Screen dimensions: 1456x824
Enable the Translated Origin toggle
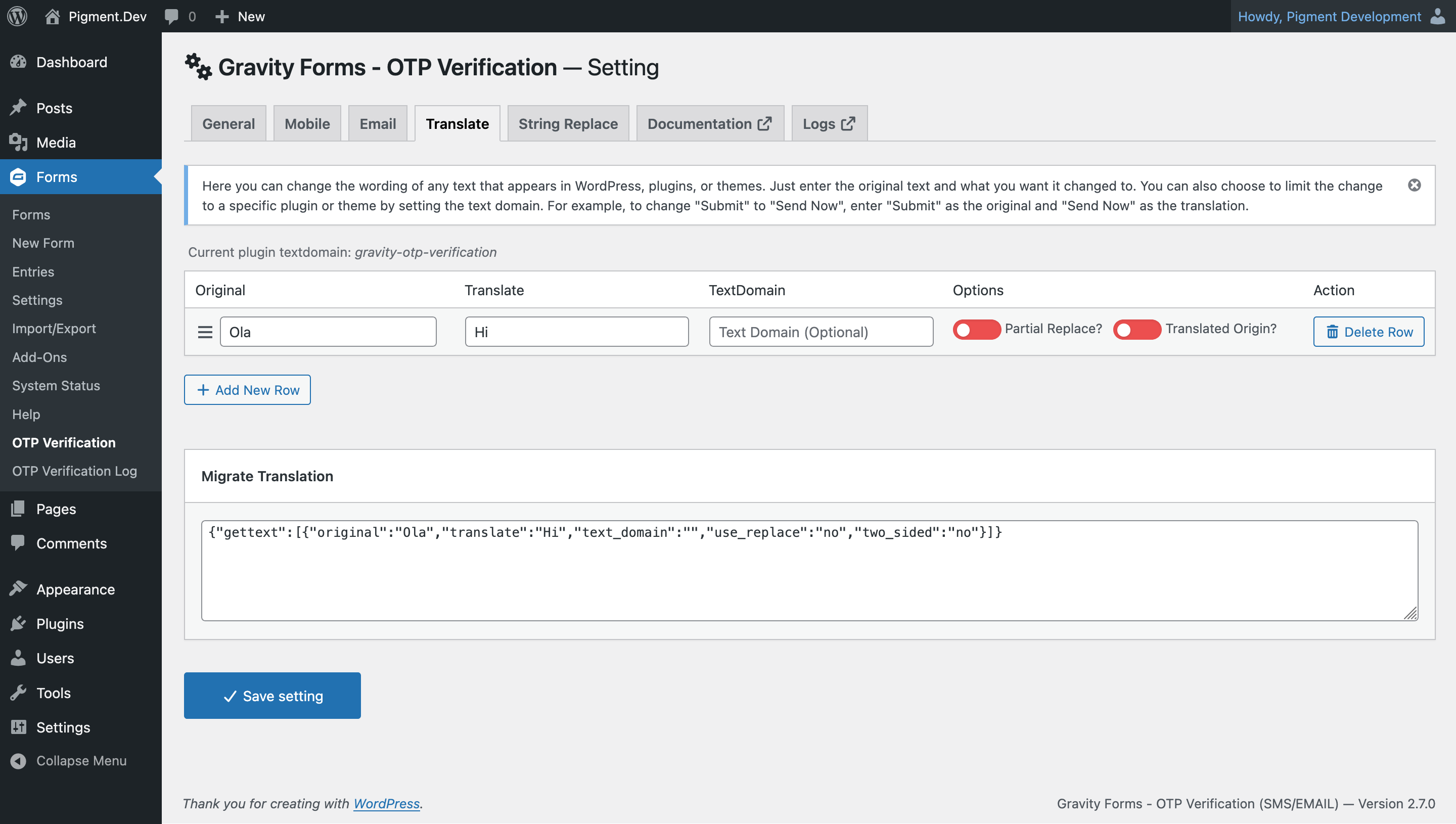click(1137, 330)
